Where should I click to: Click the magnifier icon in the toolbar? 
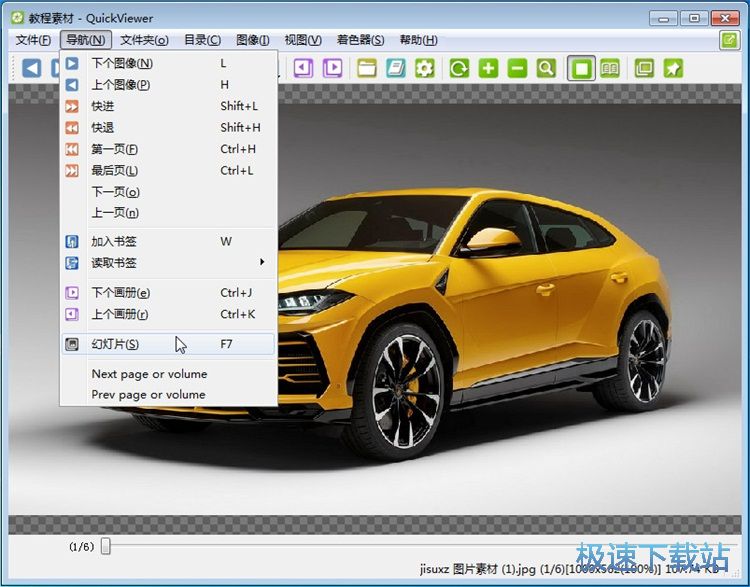pos(546,68)
